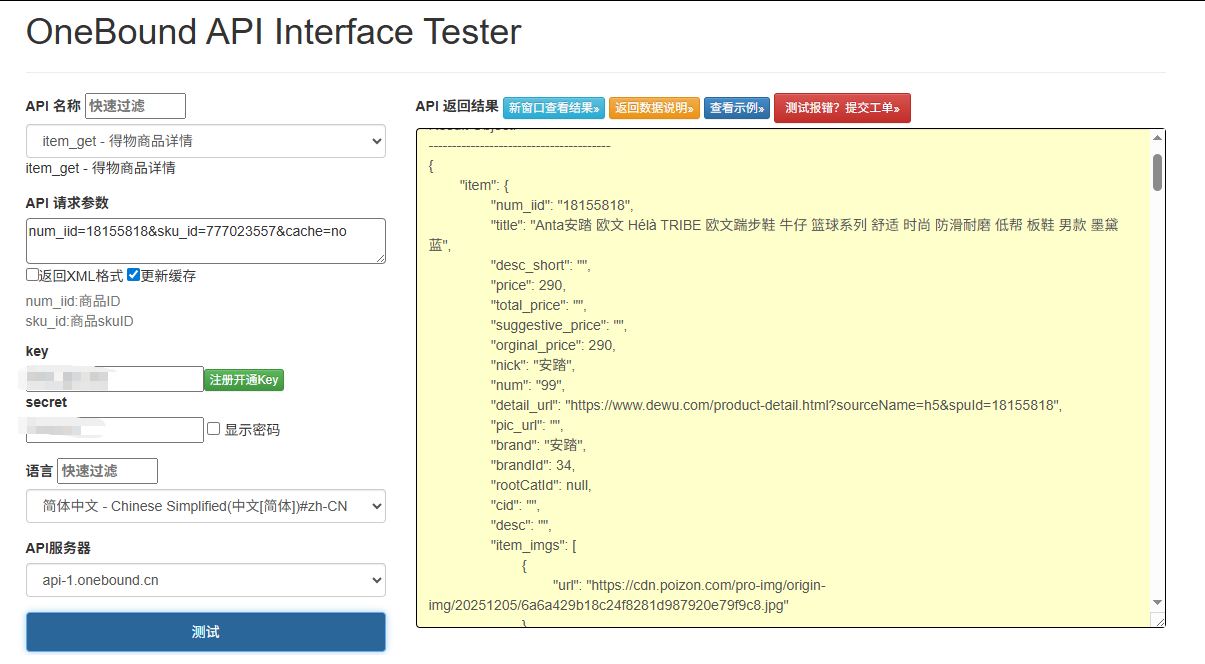Click the num_iid:商品ID hint text
This screenshot has height=664, width=1205.
pos(73,301)
